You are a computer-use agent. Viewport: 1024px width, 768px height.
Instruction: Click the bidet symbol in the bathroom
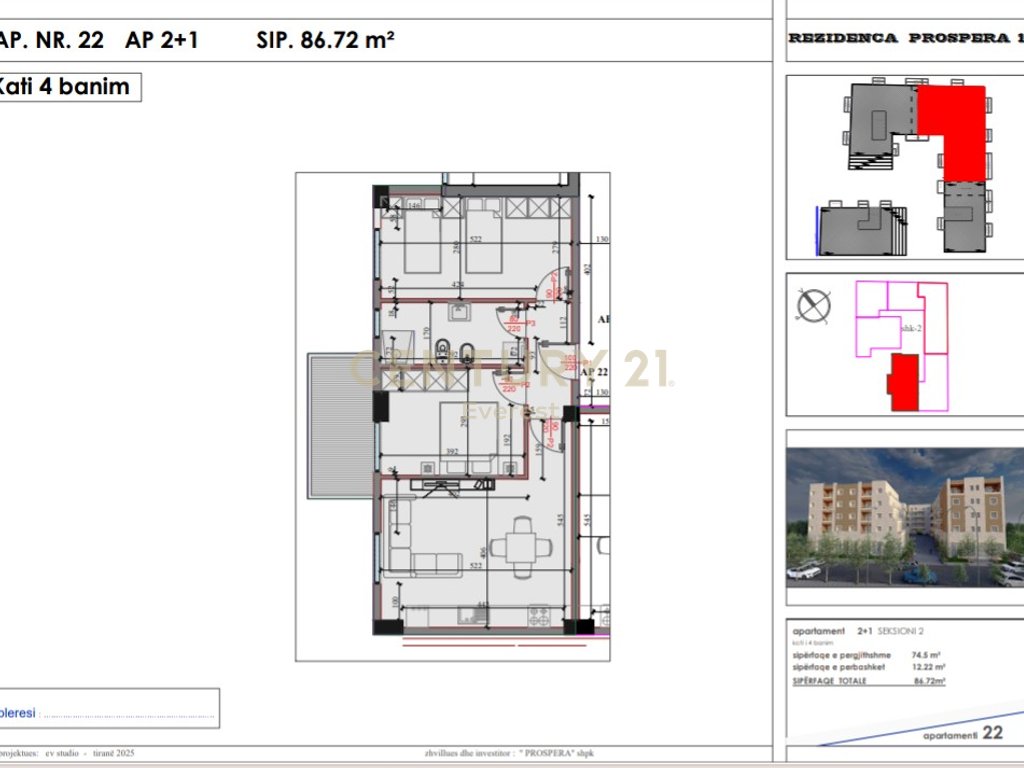pos(466,349)
